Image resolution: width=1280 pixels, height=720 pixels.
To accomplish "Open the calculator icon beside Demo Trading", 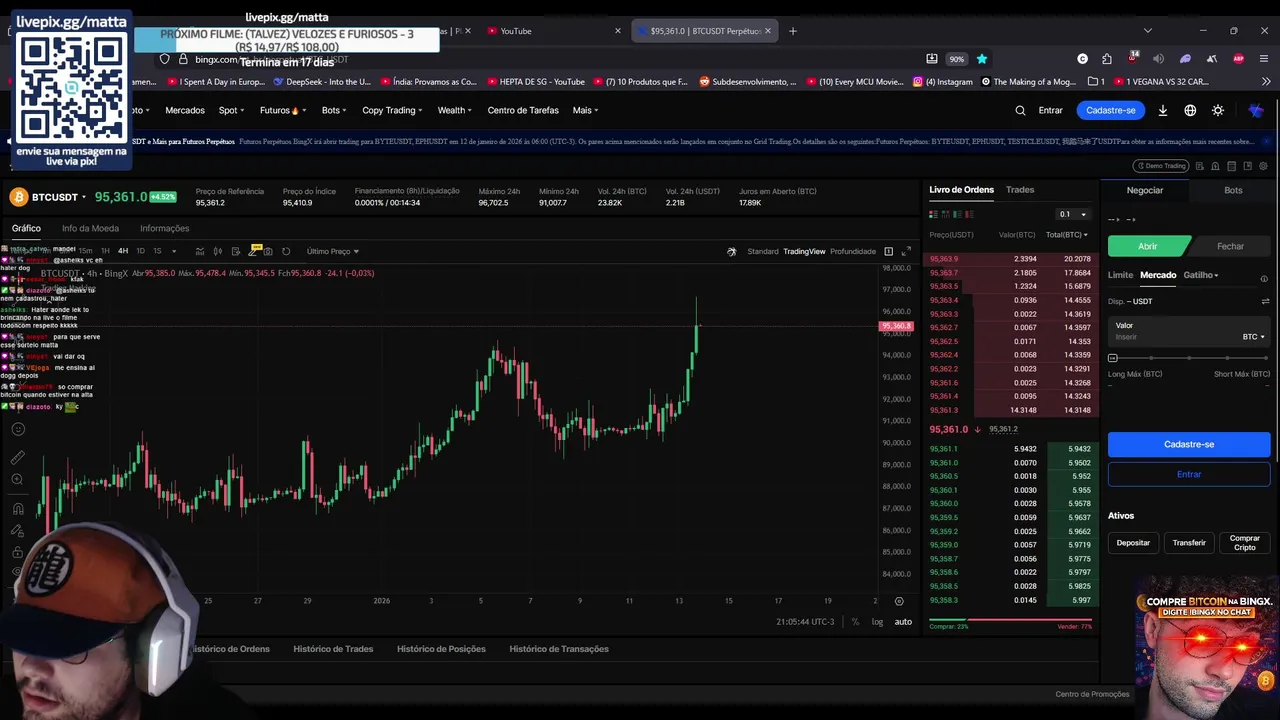I will [x=1231, y=166].
